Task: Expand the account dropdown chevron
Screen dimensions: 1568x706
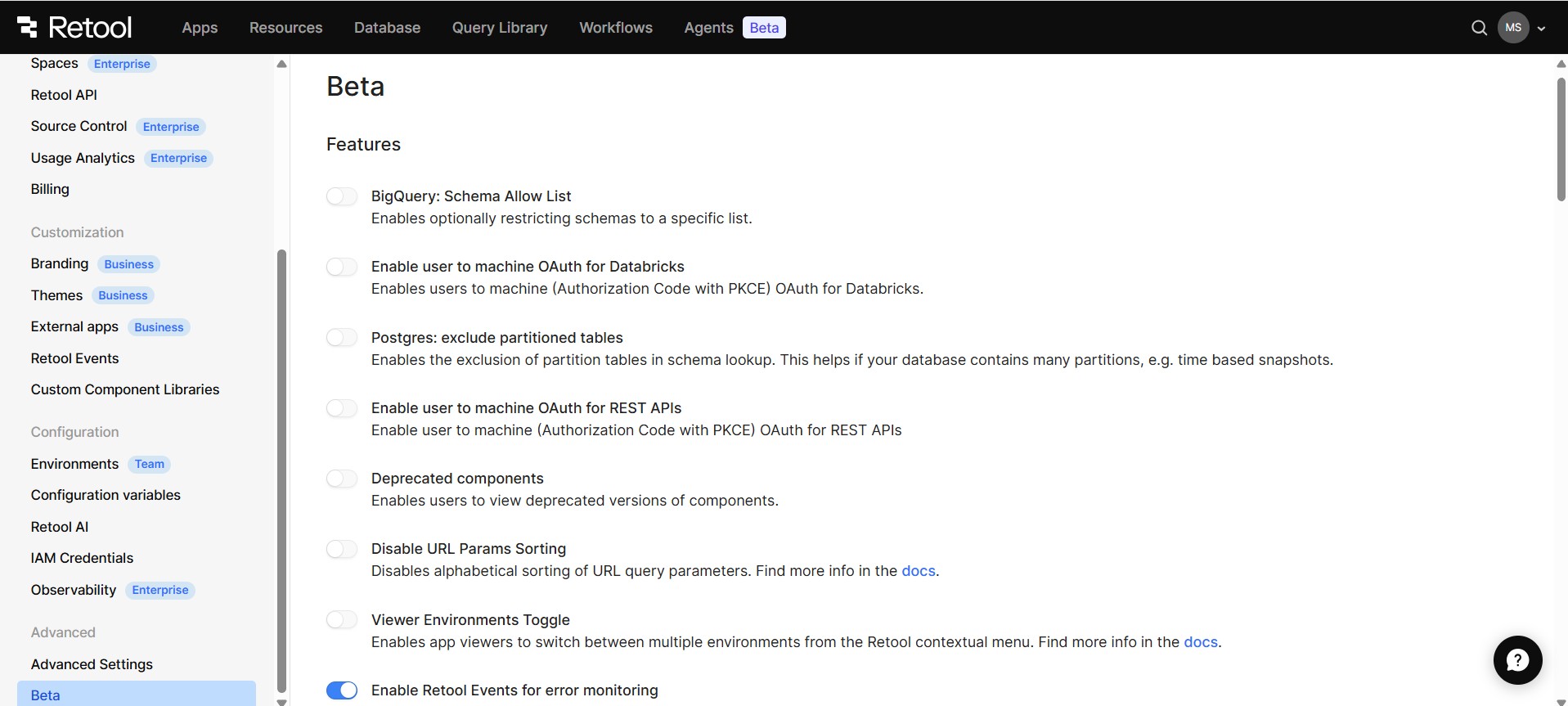Action: 1541,28
